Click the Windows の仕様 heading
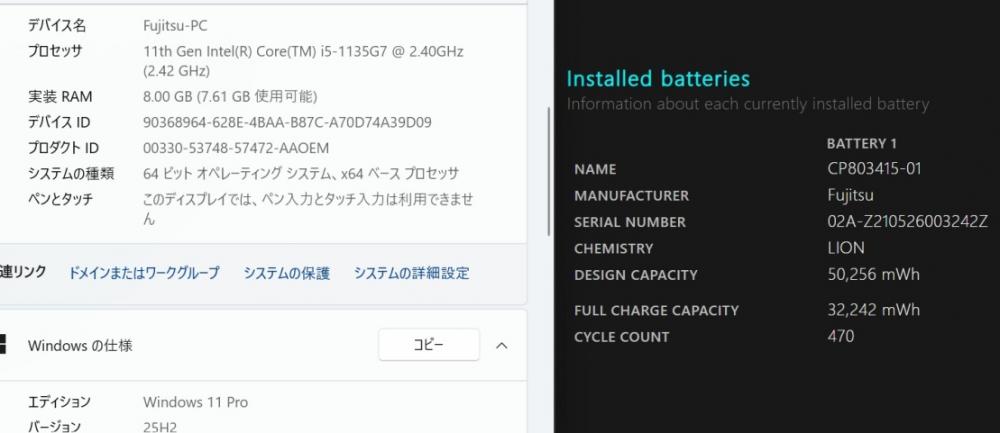1000x433 pixels. pyautogui.click(x=80, y=346)
